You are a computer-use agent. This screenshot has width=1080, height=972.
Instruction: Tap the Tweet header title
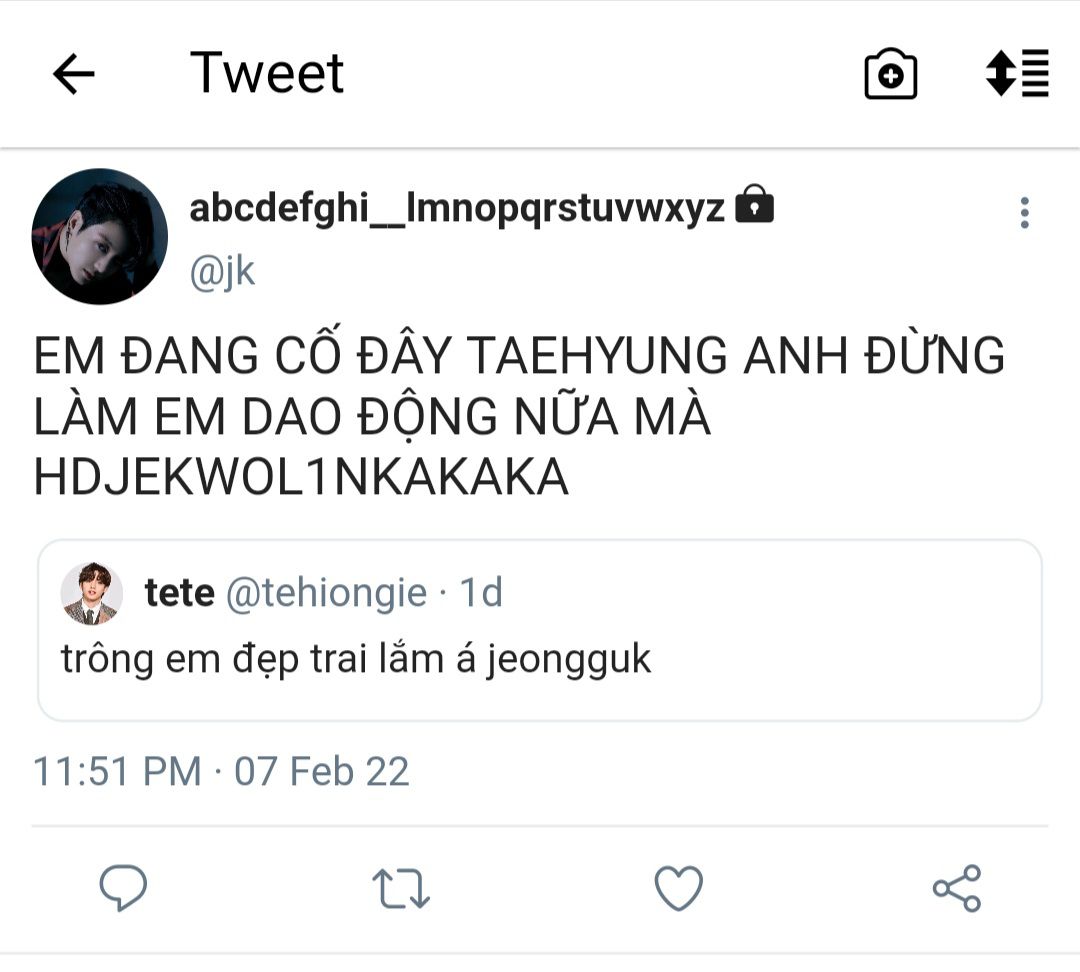pos(267,73)
